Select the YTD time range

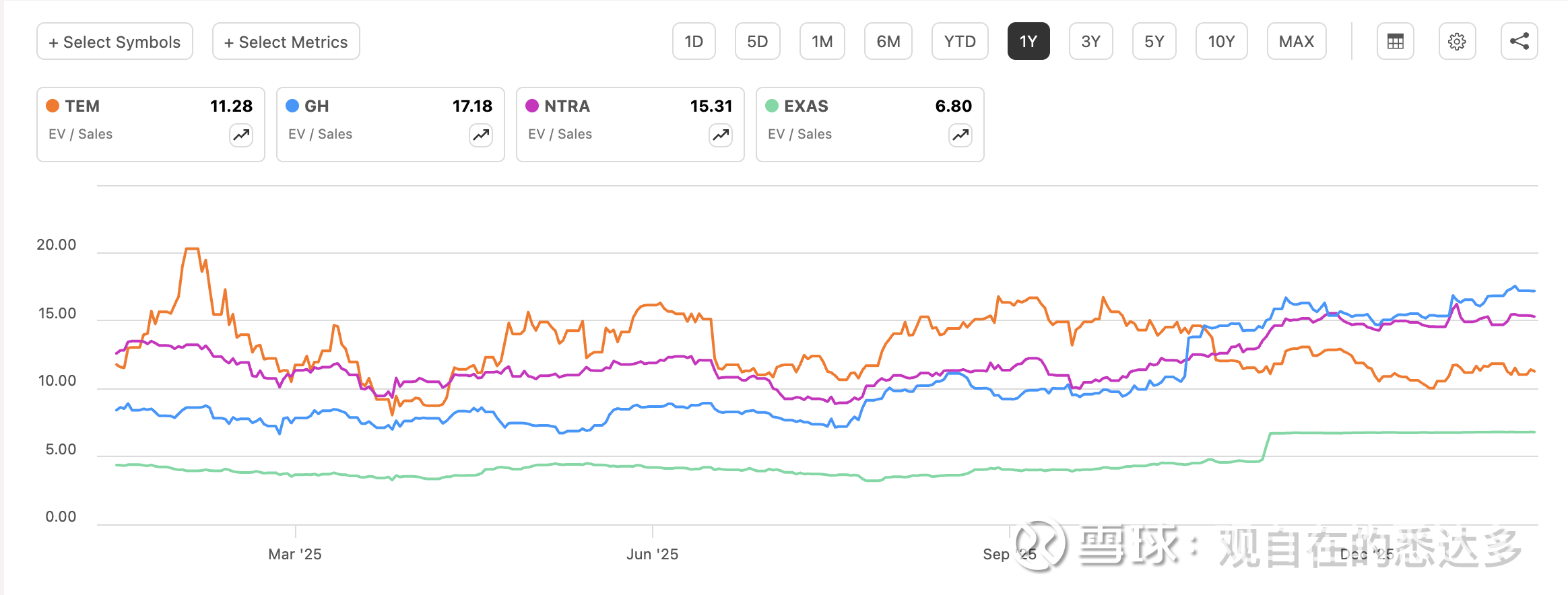point(959,42)
